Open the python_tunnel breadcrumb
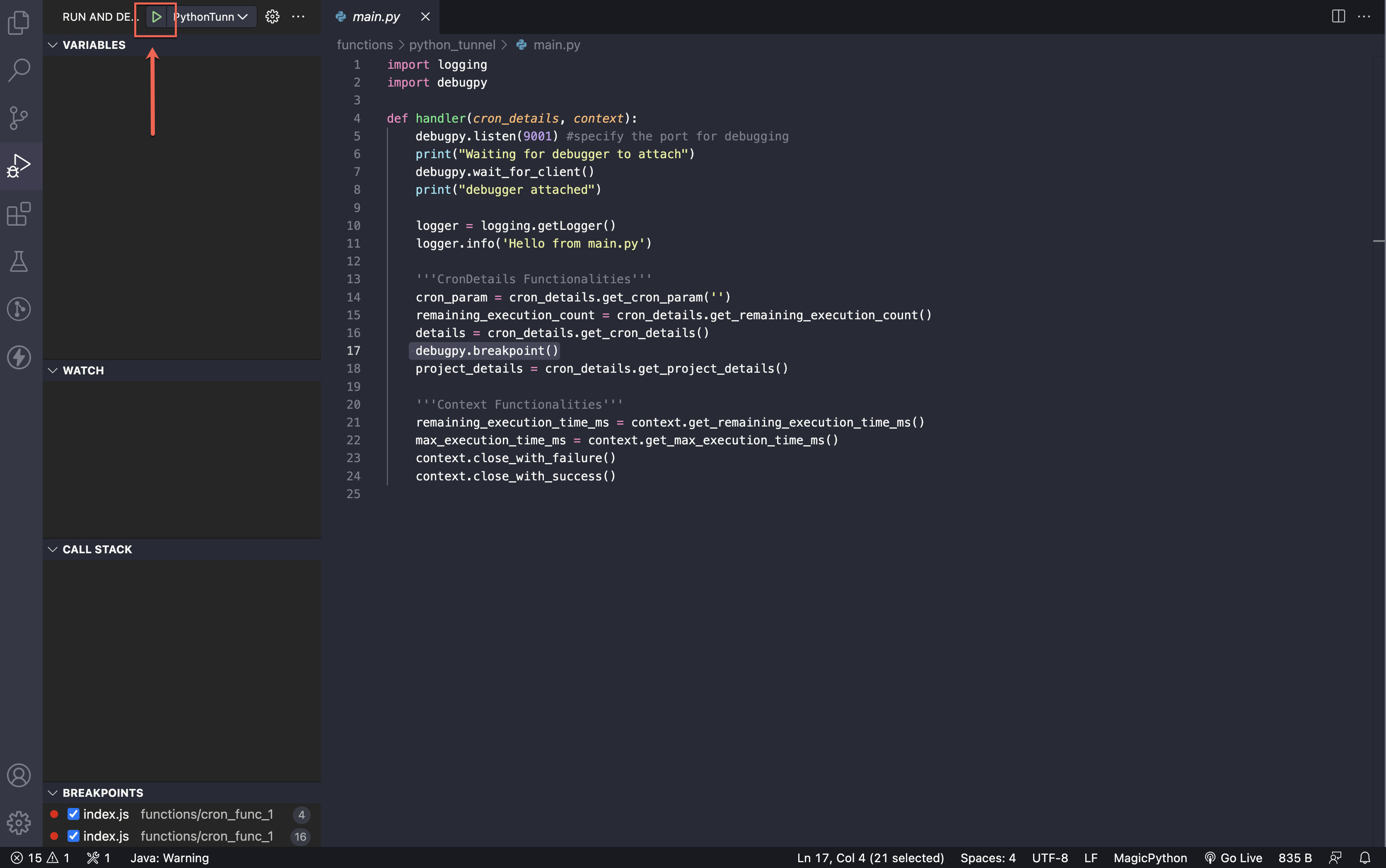Image resolution: width=1386 pixels, height=868 pixels. coord(452,45)
